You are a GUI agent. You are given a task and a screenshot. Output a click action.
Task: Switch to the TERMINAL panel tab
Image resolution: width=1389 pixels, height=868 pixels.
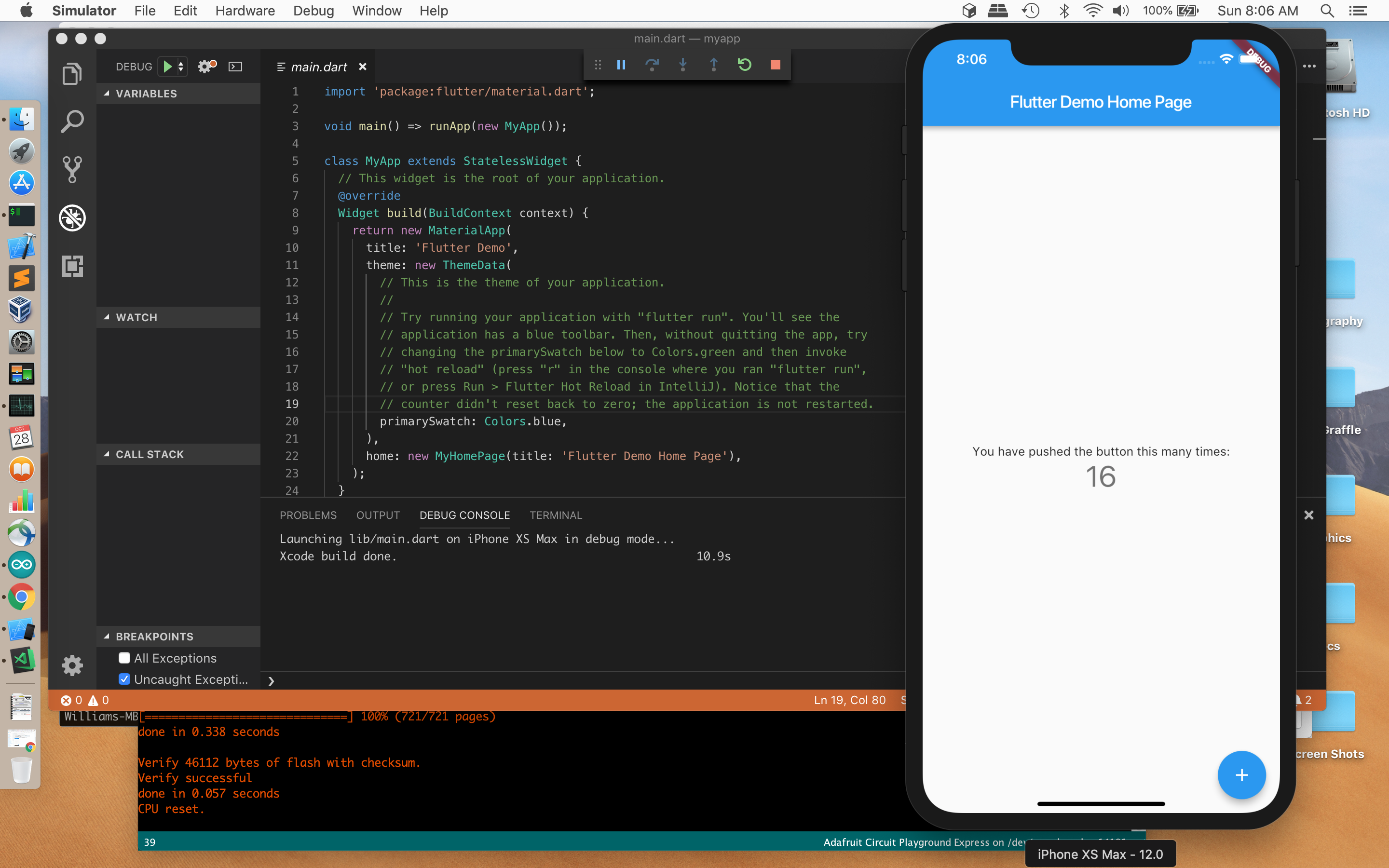coord(556,515)
